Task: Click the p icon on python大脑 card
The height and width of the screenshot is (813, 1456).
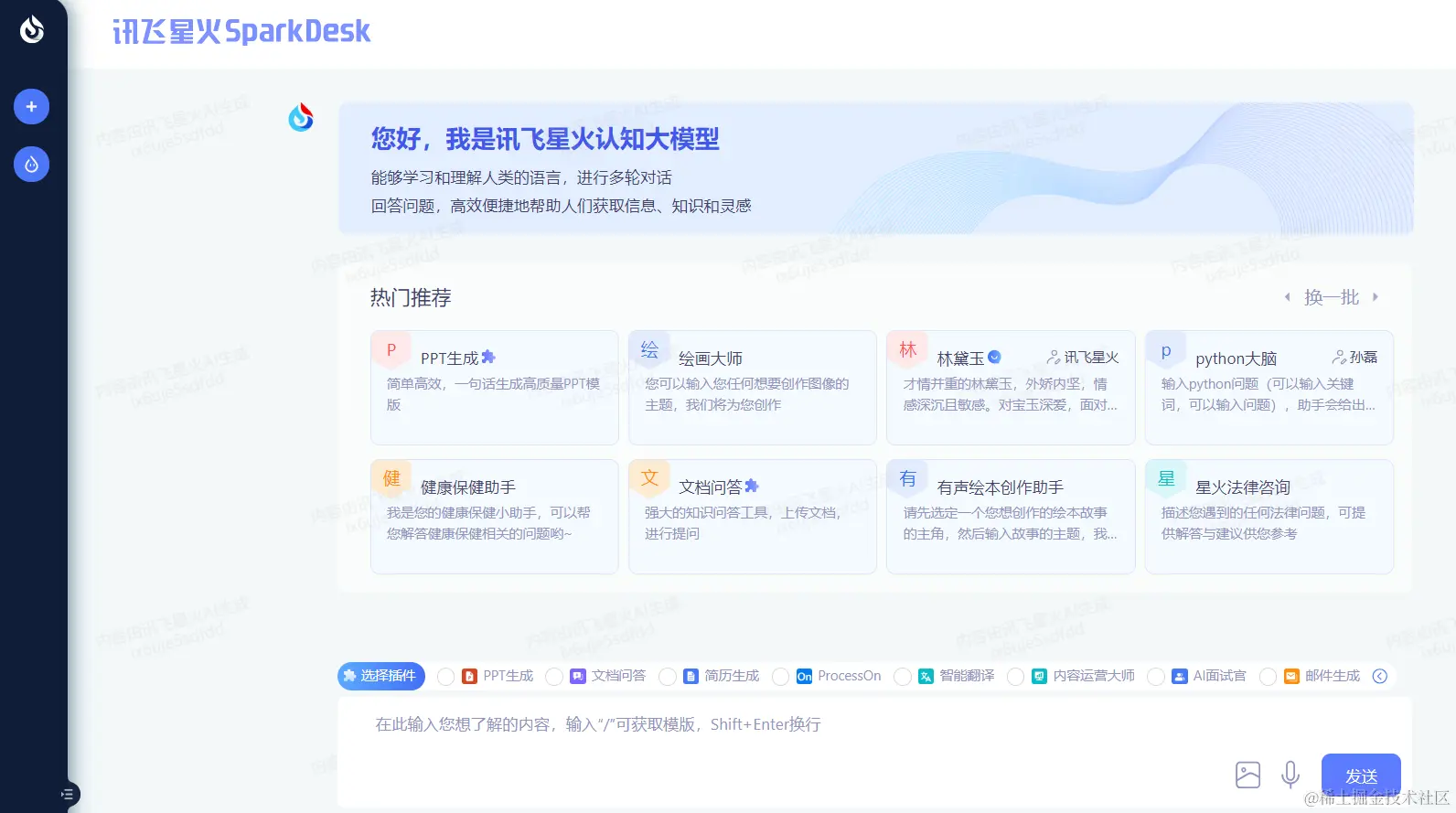Action: click(1166, 350)
